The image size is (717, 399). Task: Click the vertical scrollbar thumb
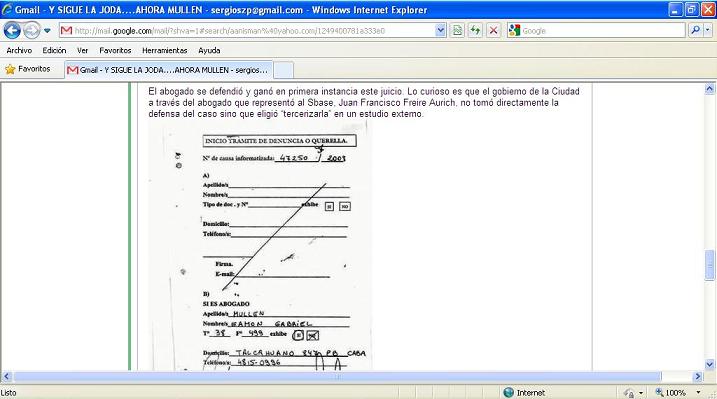[x=710, y=265]
